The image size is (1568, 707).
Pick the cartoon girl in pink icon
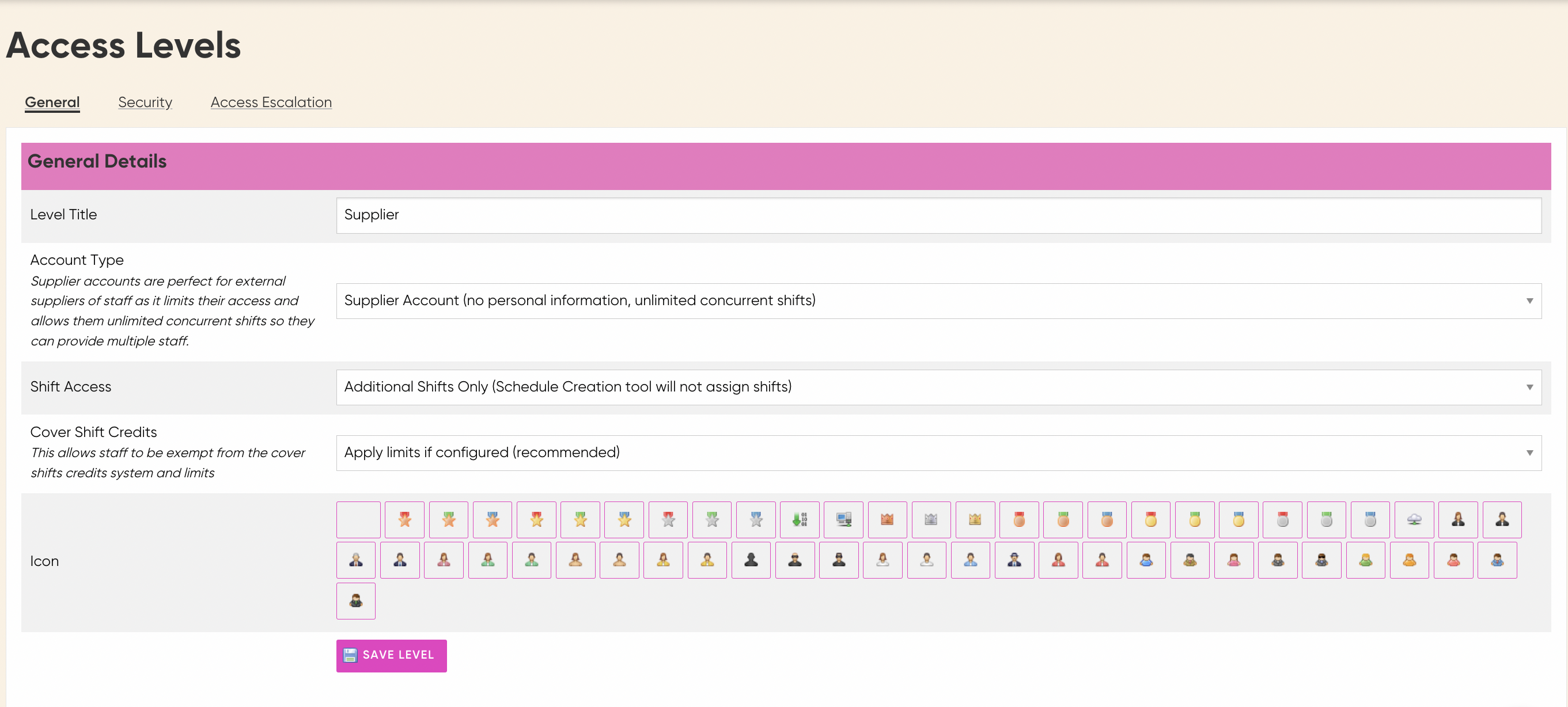[1234, 560]
